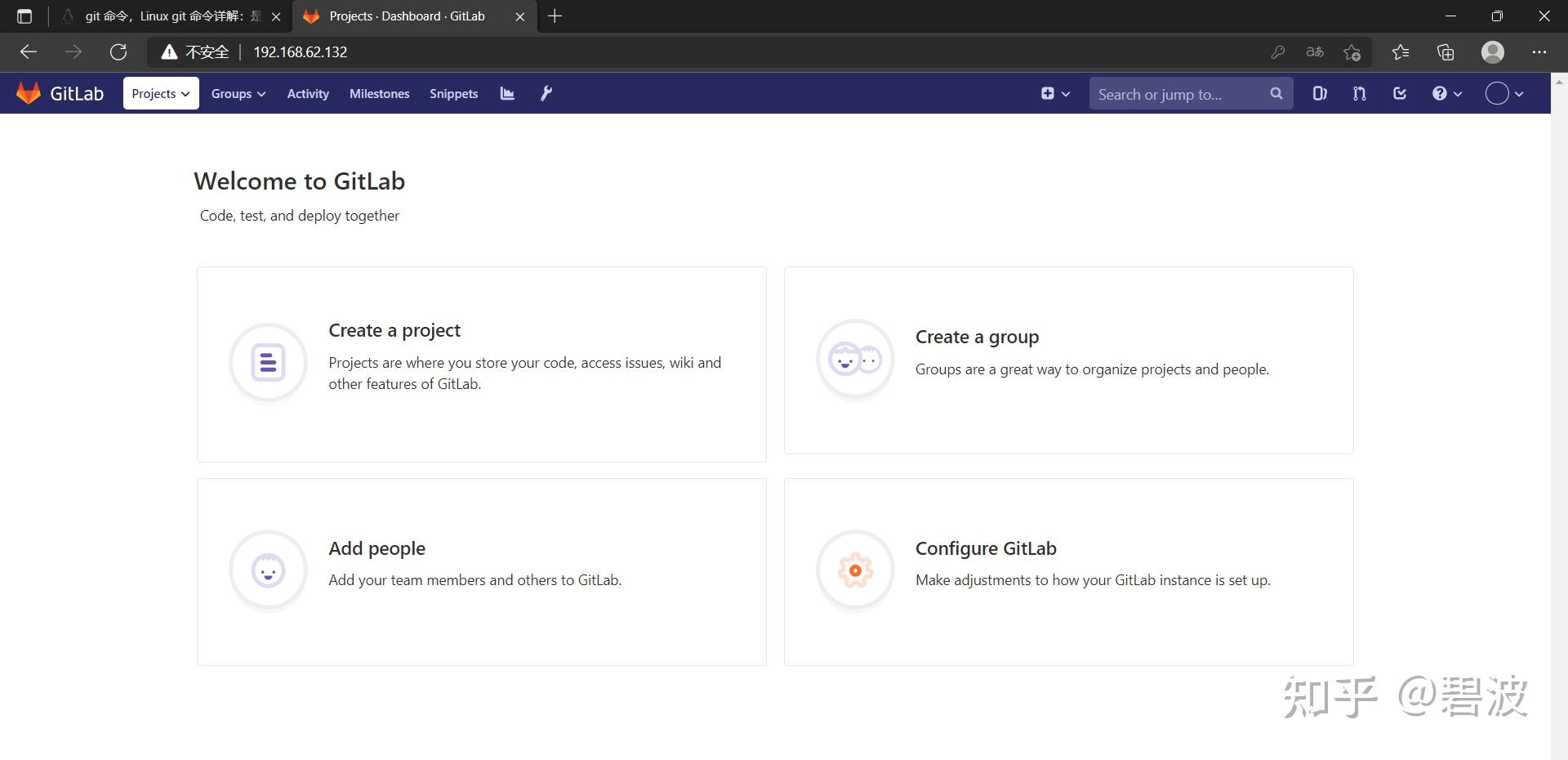Select the Snippets menu item
The height and width of the screenshot is (760, 1568).
click(x=453, y=93)
